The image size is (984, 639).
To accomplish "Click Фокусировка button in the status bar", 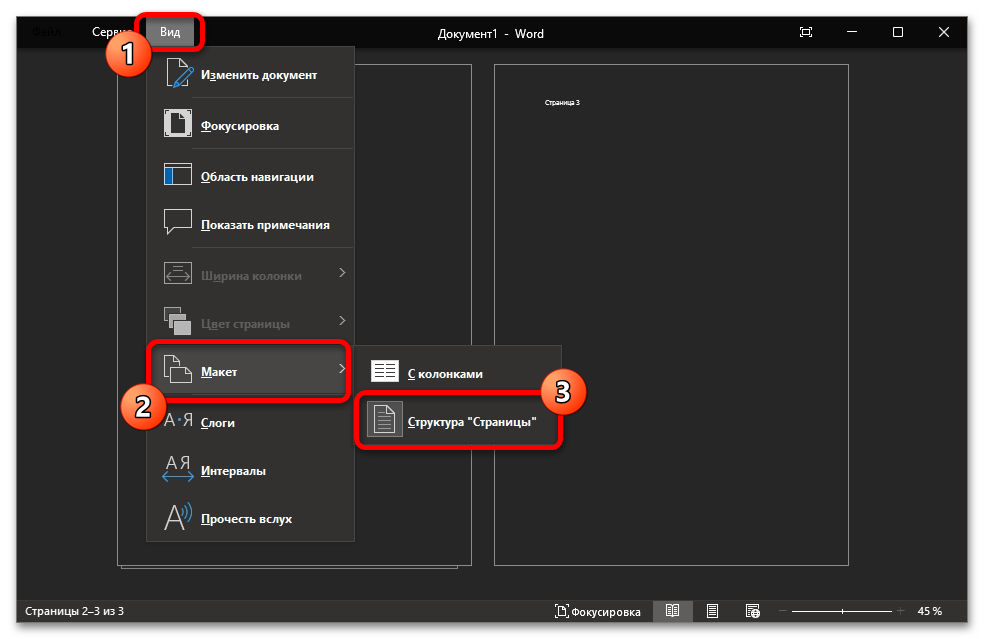I will [598, 611].
